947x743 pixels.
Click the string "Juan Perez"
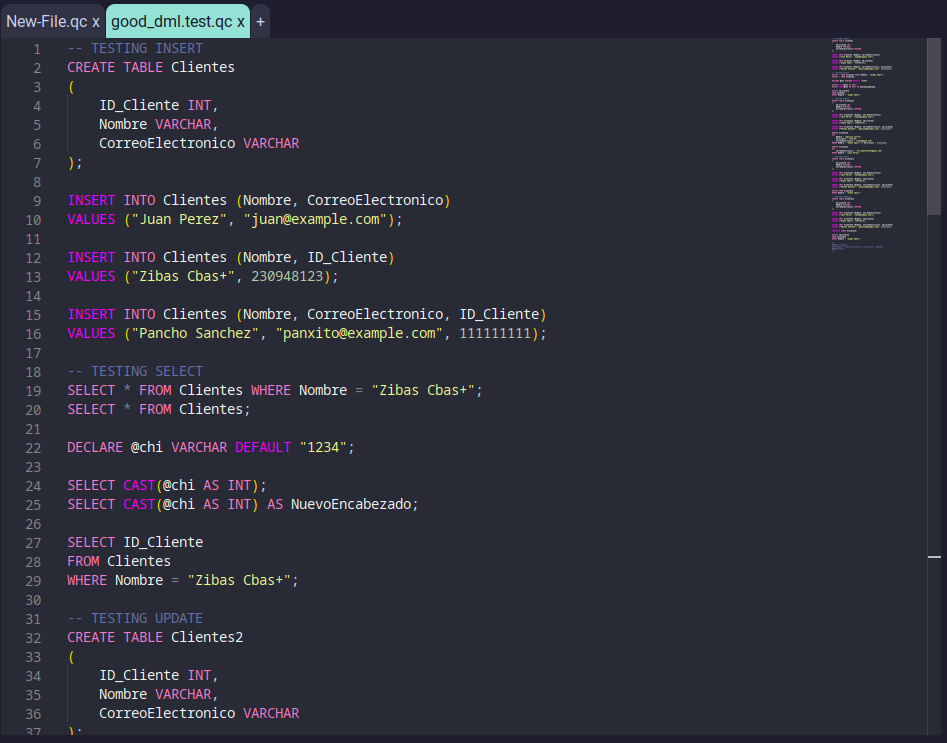pos(179,219)
